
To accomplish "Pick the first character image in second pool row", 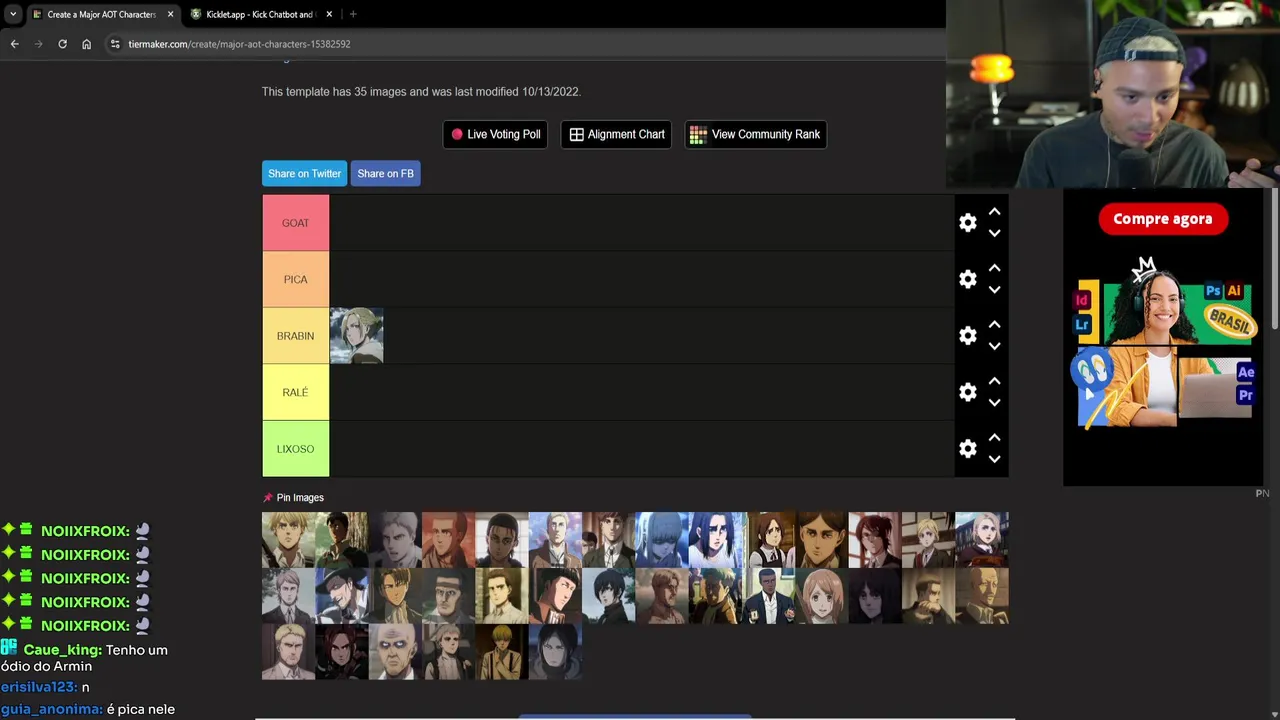I will tap(288, 596).
